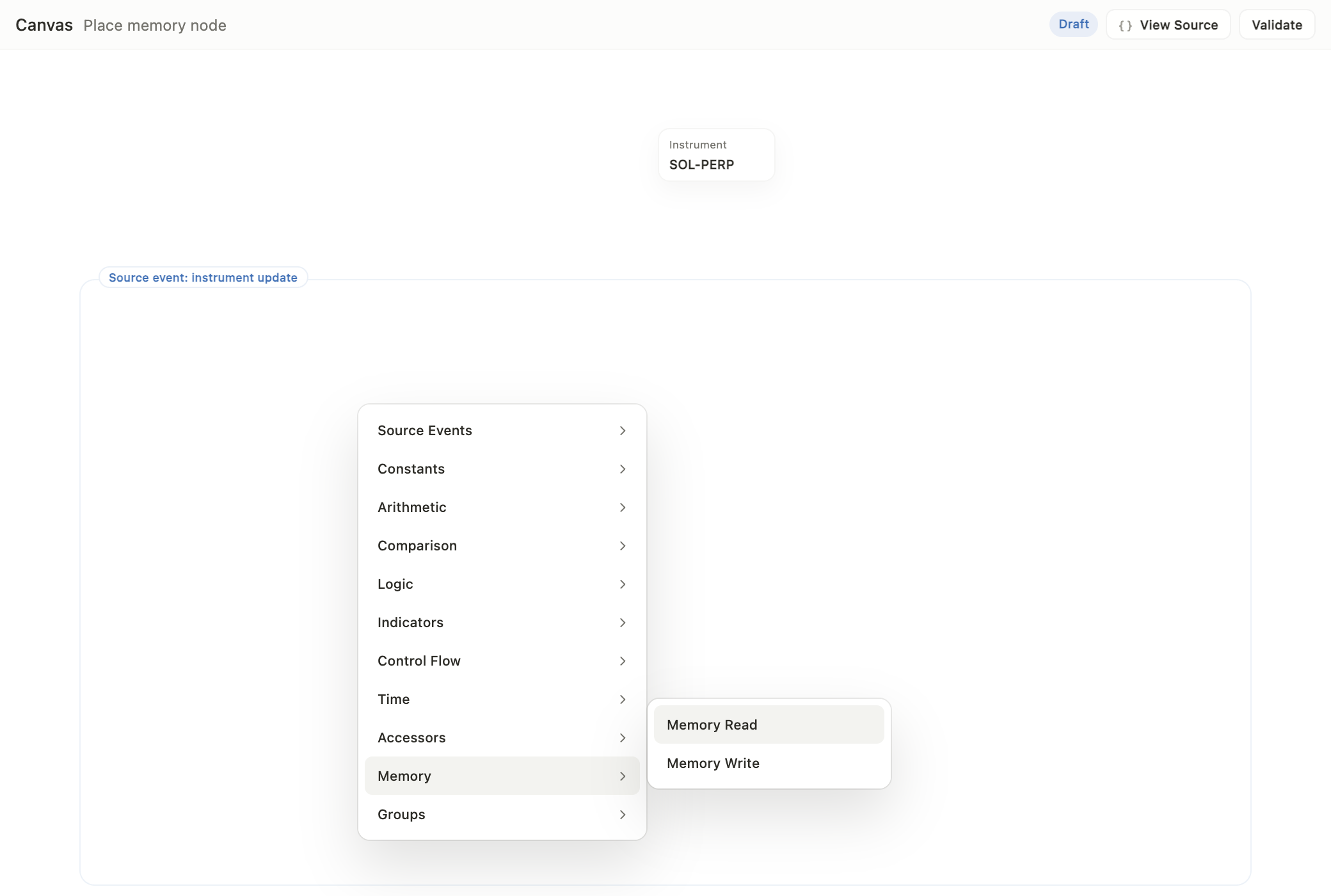Image resolution: width=1331 pixels, height=896 pixels.
Task: Click the Source event: instrument update label
Action: (203, 278)
